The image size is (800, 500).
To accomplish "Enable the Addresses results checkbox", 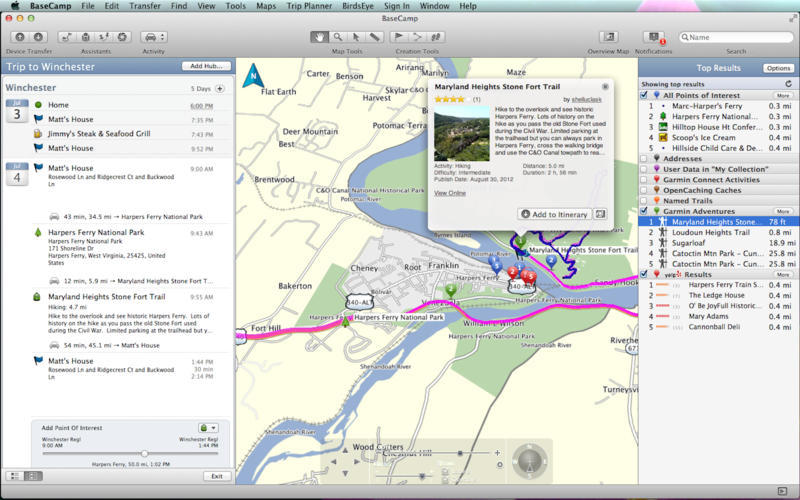I will coord(646,158).
